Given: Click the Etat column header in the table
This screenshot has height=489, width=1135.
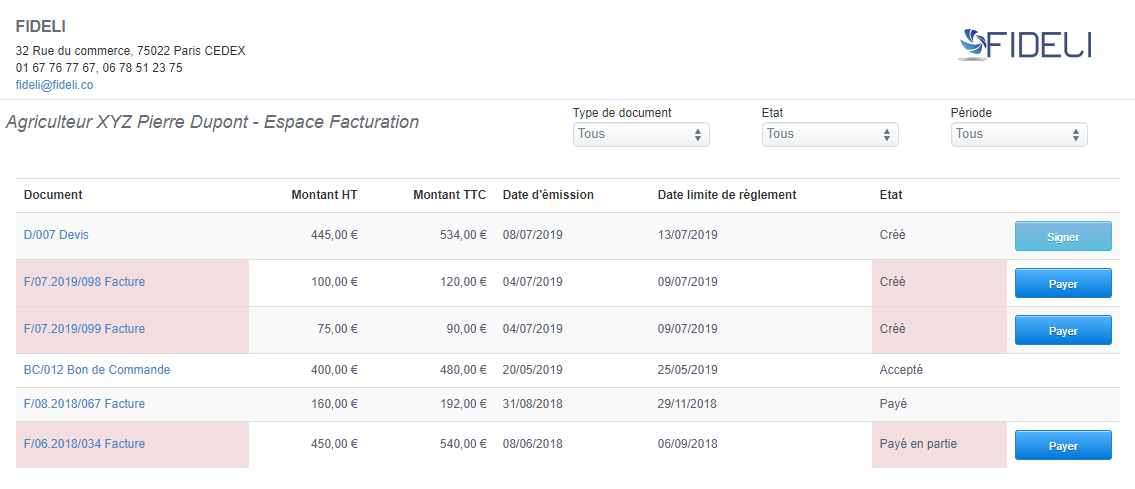Looking at the screenshot, I should coord(891,195).
